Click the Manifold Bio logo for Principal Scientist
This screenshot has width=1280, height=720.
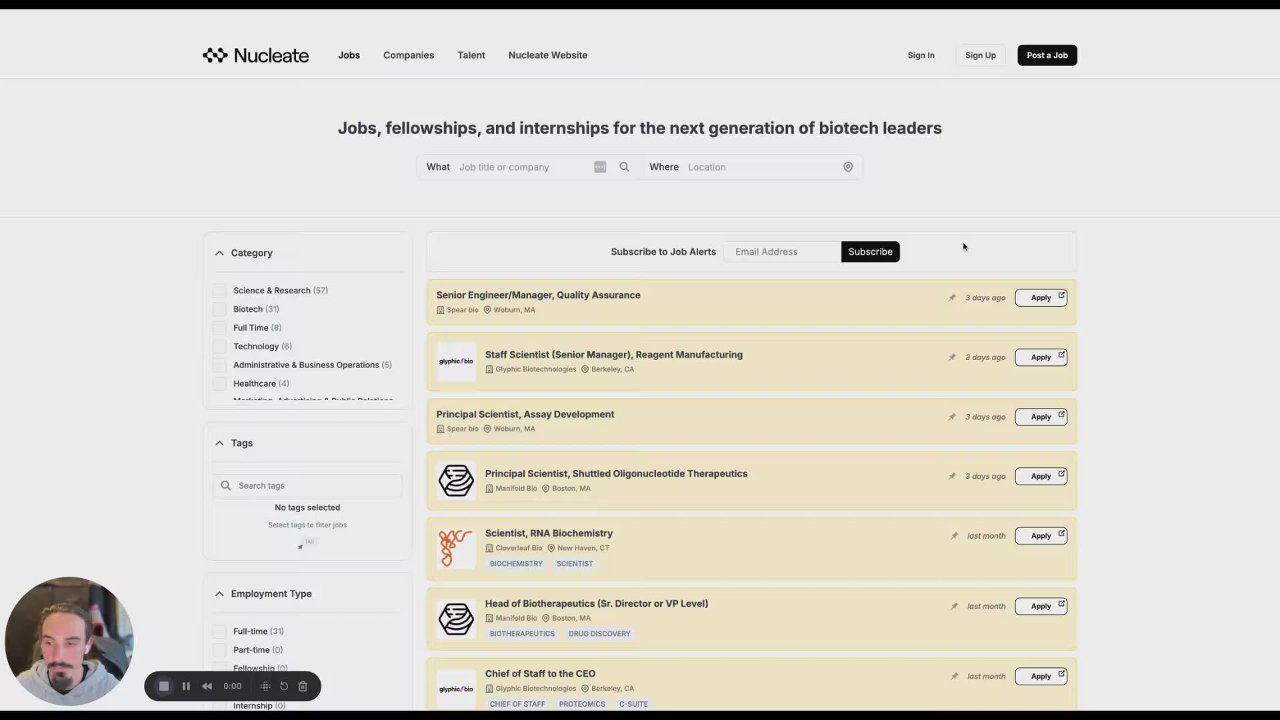point(456,481)
